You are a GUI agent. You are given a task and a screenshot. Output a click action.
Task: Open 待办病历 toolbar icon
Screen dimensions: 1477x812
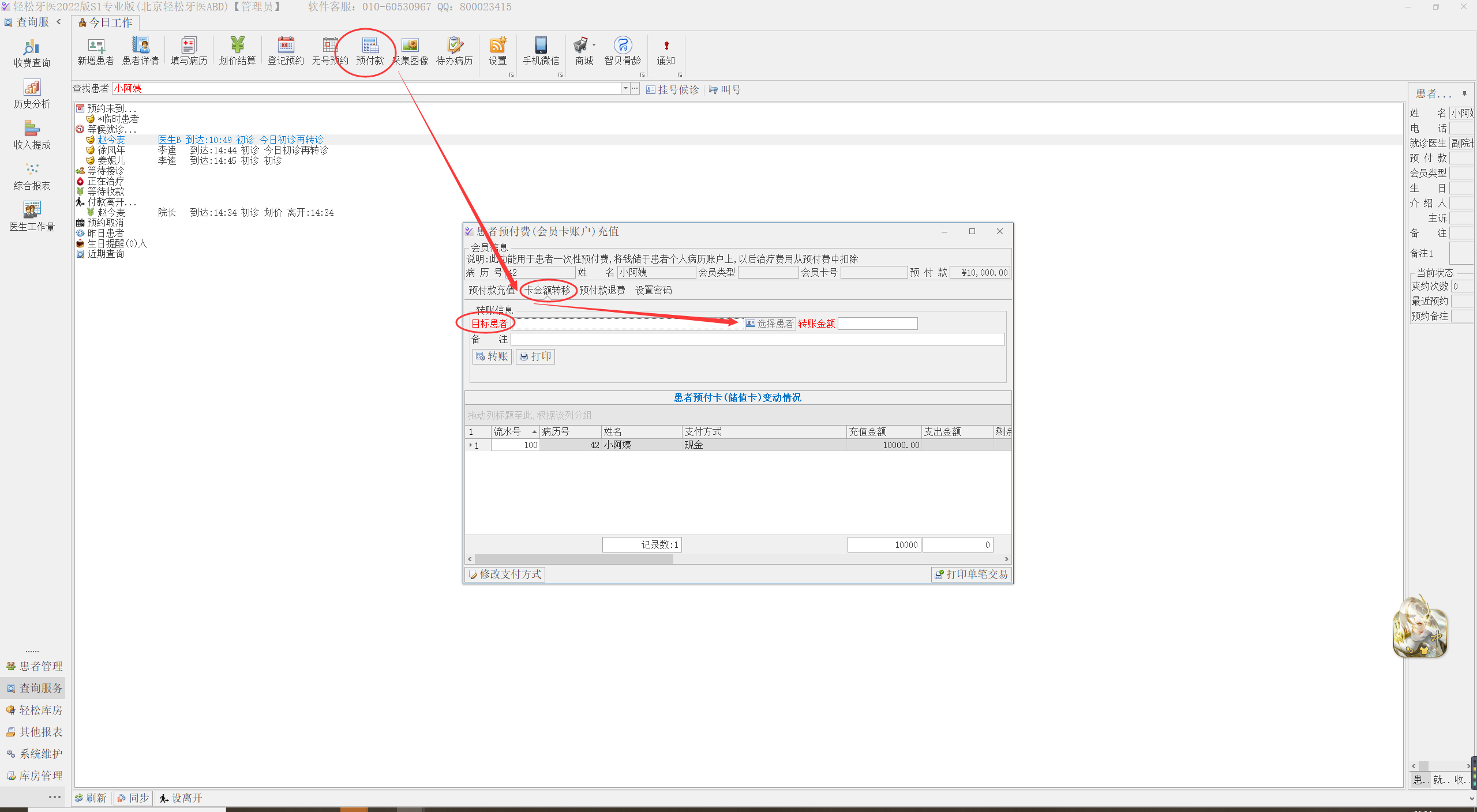[x=455, y=51]
